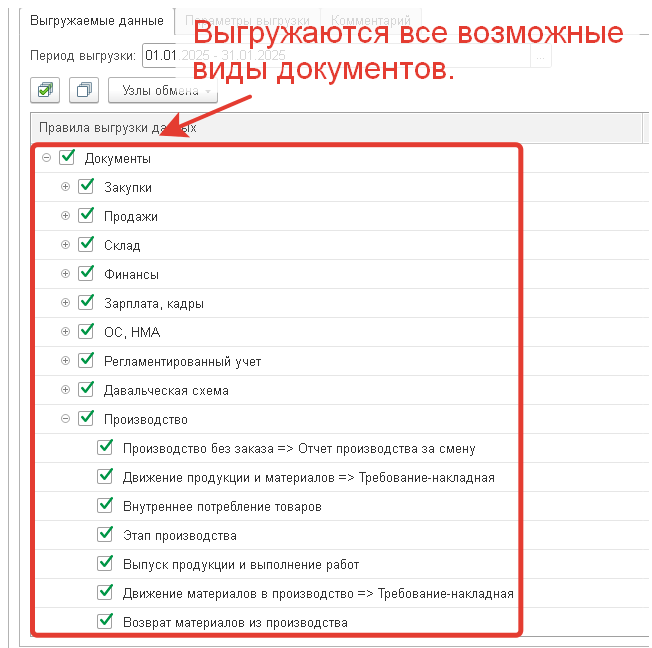Viewport: 652px width, 648px height.
Task: Uncheck the Склад checkbox
Action: (x=86, y=244)
